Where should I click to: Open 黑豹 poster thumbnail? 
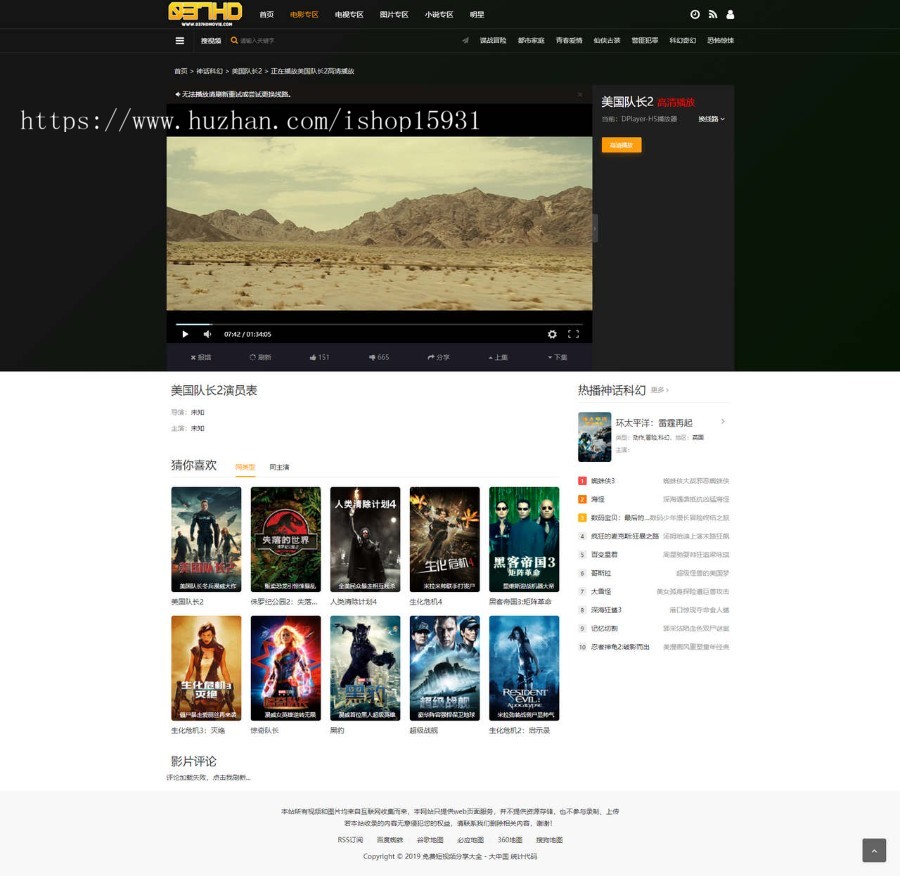click(x=365, y=668)
